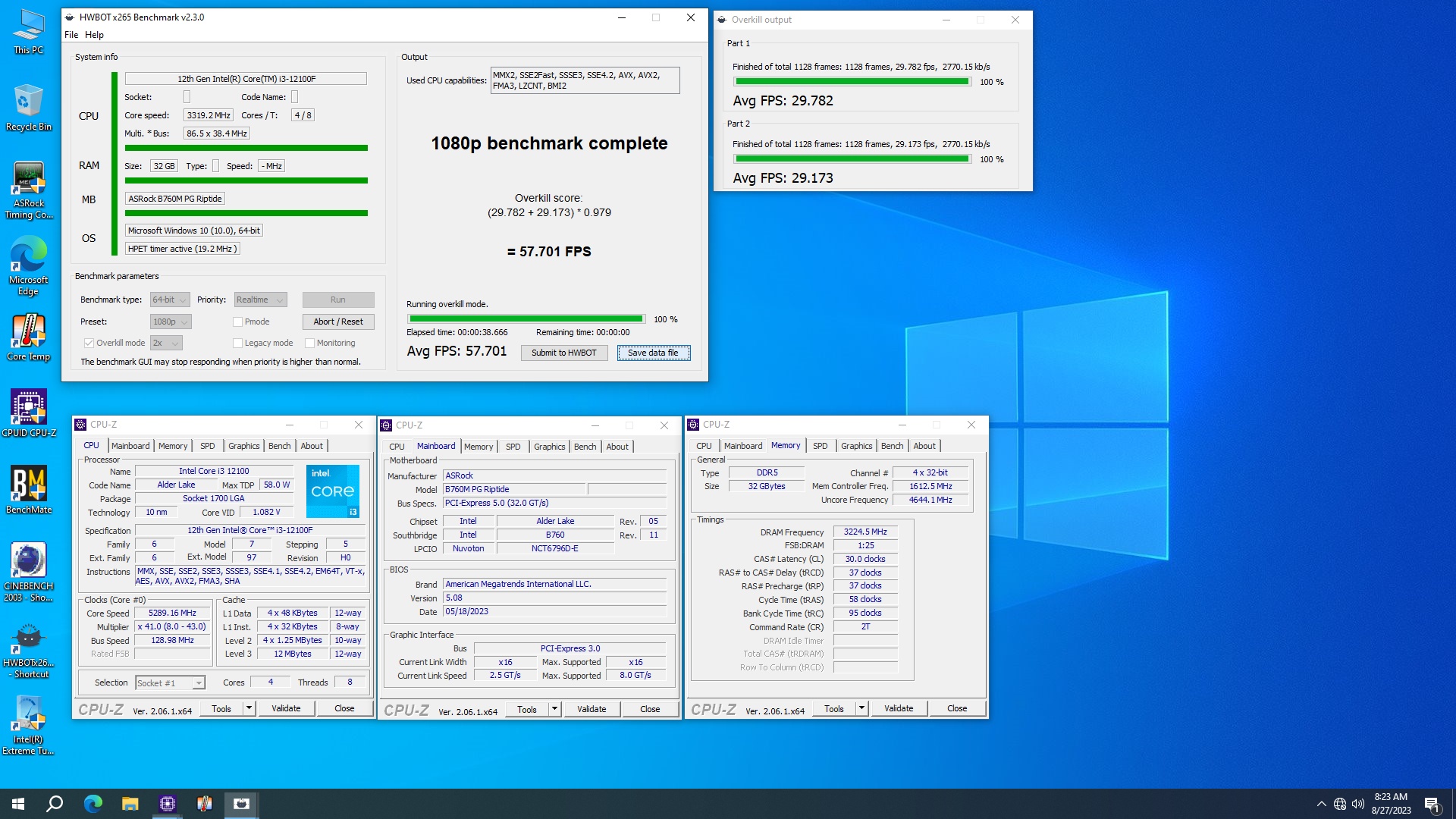Open Intel Extreme Tuning Utility icon
The image size is (1456, 819).
click(x=29, y=726)
